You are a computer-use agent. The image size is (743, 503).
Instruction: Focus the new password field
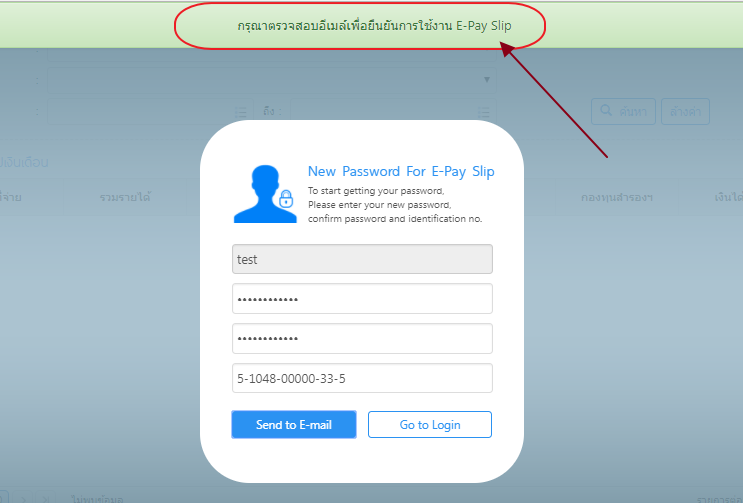[362, 298]
